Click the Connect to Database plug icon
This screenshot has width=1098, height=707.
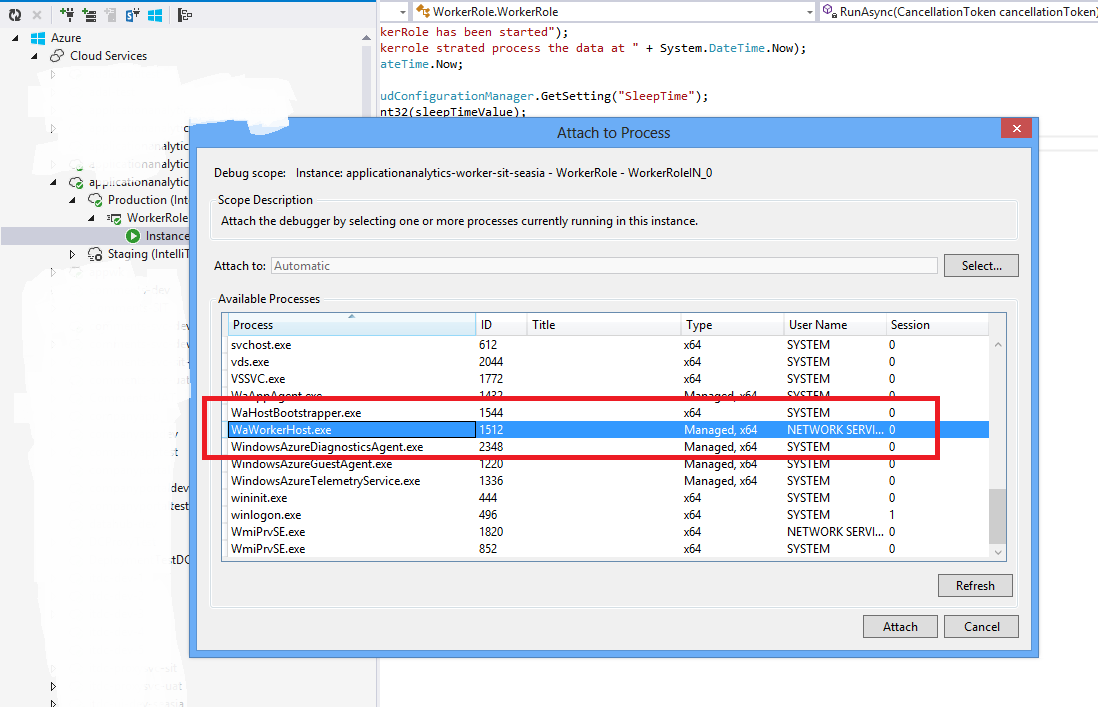(67, 14)
